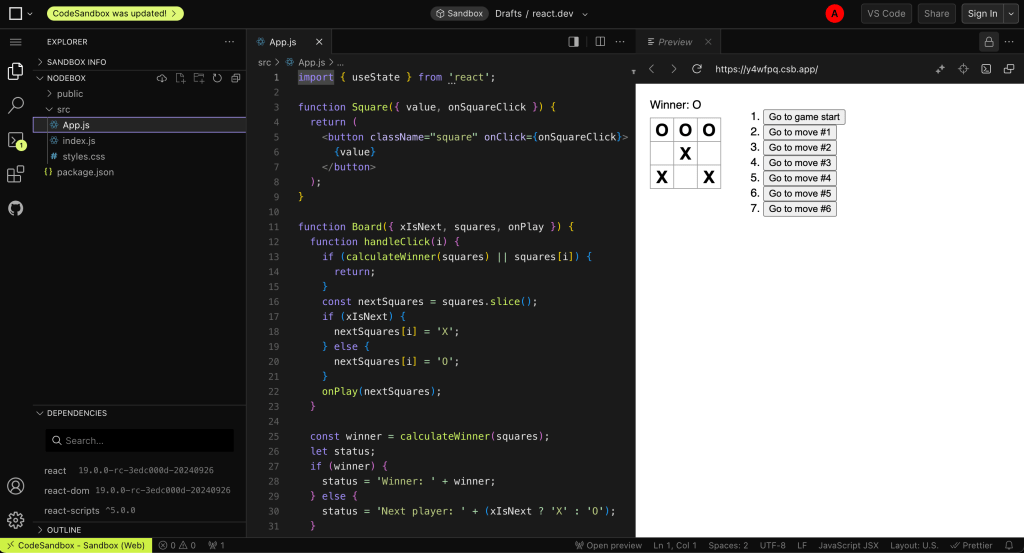This screenshot has width=1024, height=553.
Task: Collapse the src folder
Action: [x=63, y=110]
